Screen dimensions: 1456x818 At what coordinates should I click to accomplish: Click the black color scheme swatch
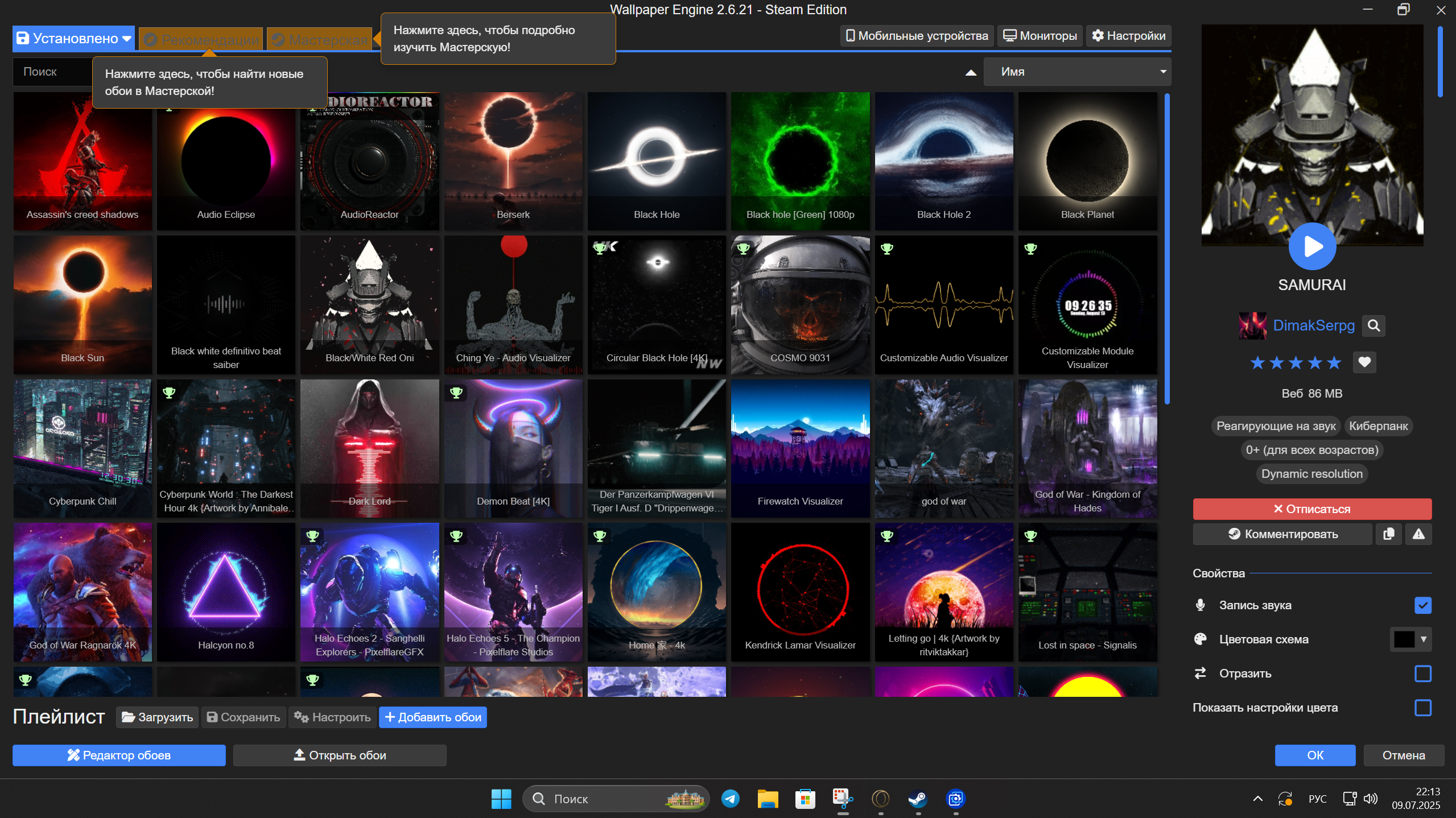coord(1403,639)
